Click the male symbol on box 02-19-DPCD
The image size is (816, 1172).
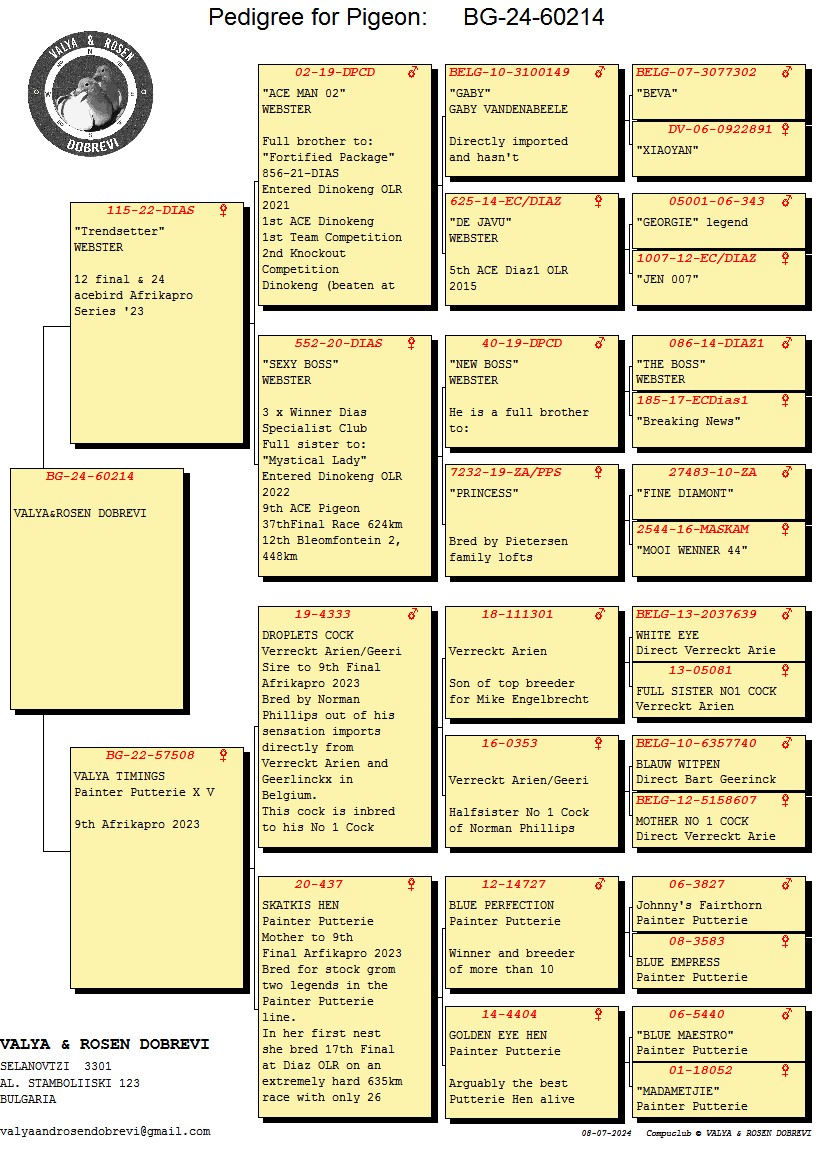pos(412,73)
